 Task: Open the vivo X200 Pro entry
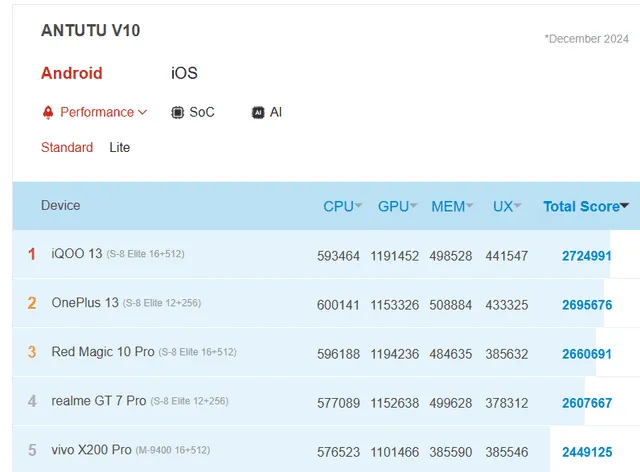pos(91,450)
